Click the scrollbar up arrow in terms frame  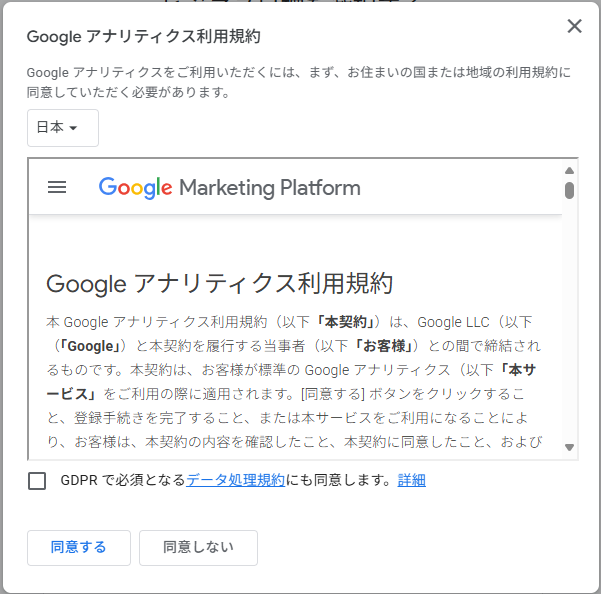pos(569,171)
